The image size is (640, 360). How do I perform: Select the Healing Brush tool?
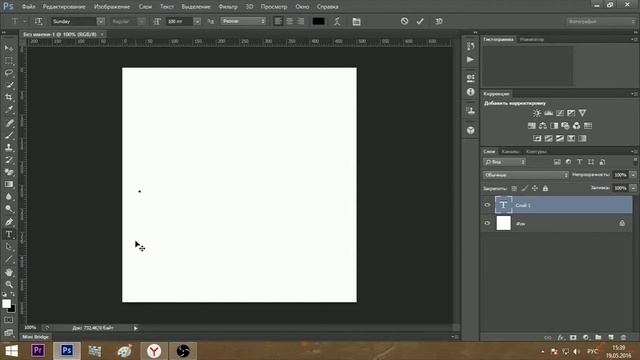[9, 122]
